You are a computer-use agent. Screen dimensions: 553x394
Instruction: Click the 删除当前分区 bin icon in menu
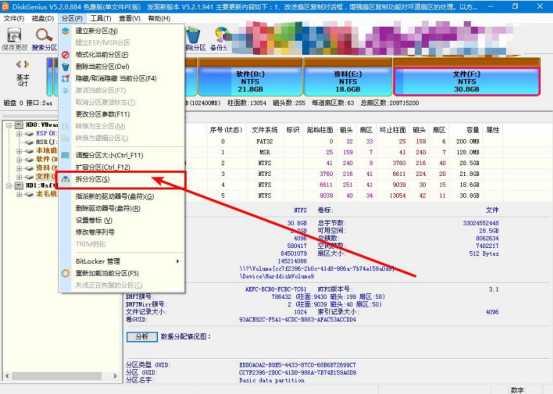click(x=66, y=67)
